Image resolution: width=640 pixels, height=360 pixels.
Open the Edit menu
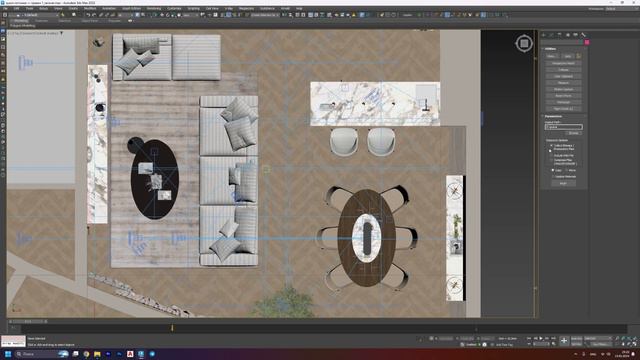click(16, 9)
